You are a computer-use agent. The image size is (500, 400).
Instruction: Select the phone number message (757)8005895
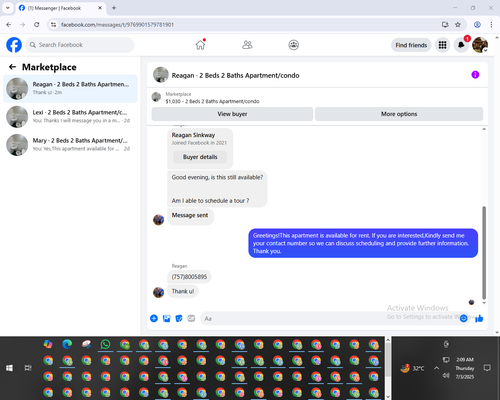pos(189,277)
